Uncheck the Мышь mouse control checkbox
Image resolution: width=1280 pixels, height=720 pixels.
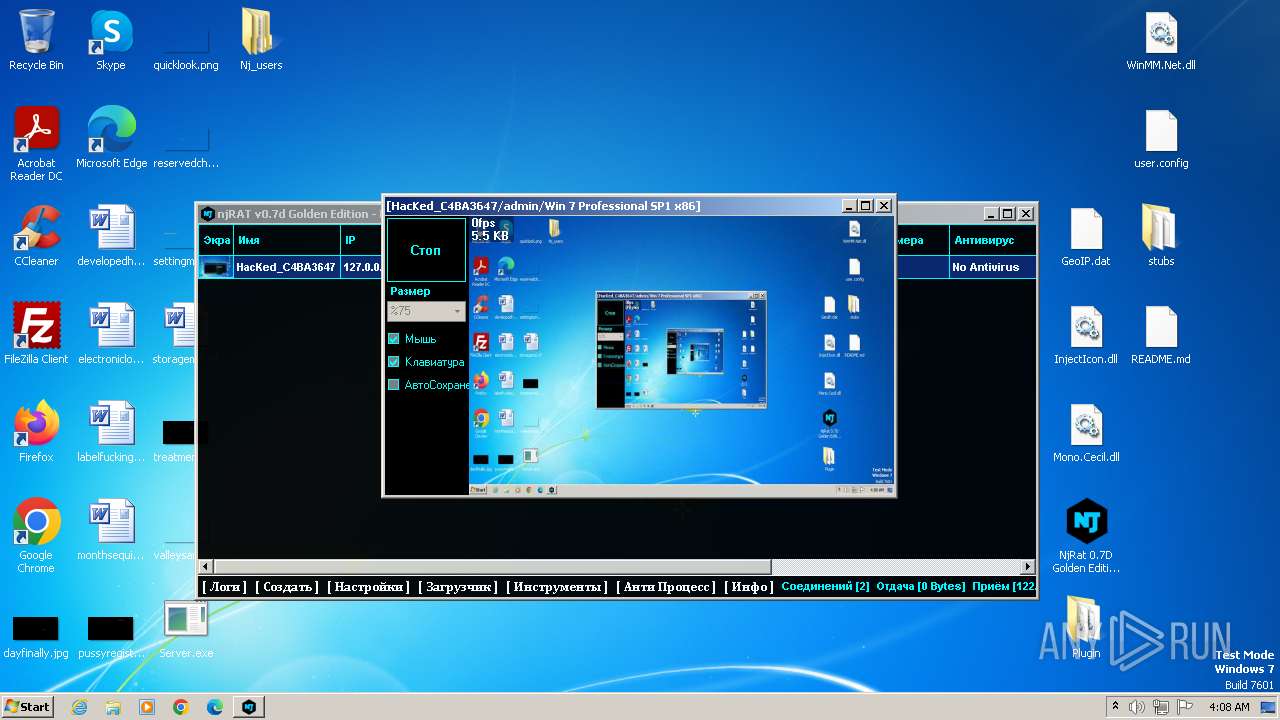pyautogui.click(x=394, y=339)
